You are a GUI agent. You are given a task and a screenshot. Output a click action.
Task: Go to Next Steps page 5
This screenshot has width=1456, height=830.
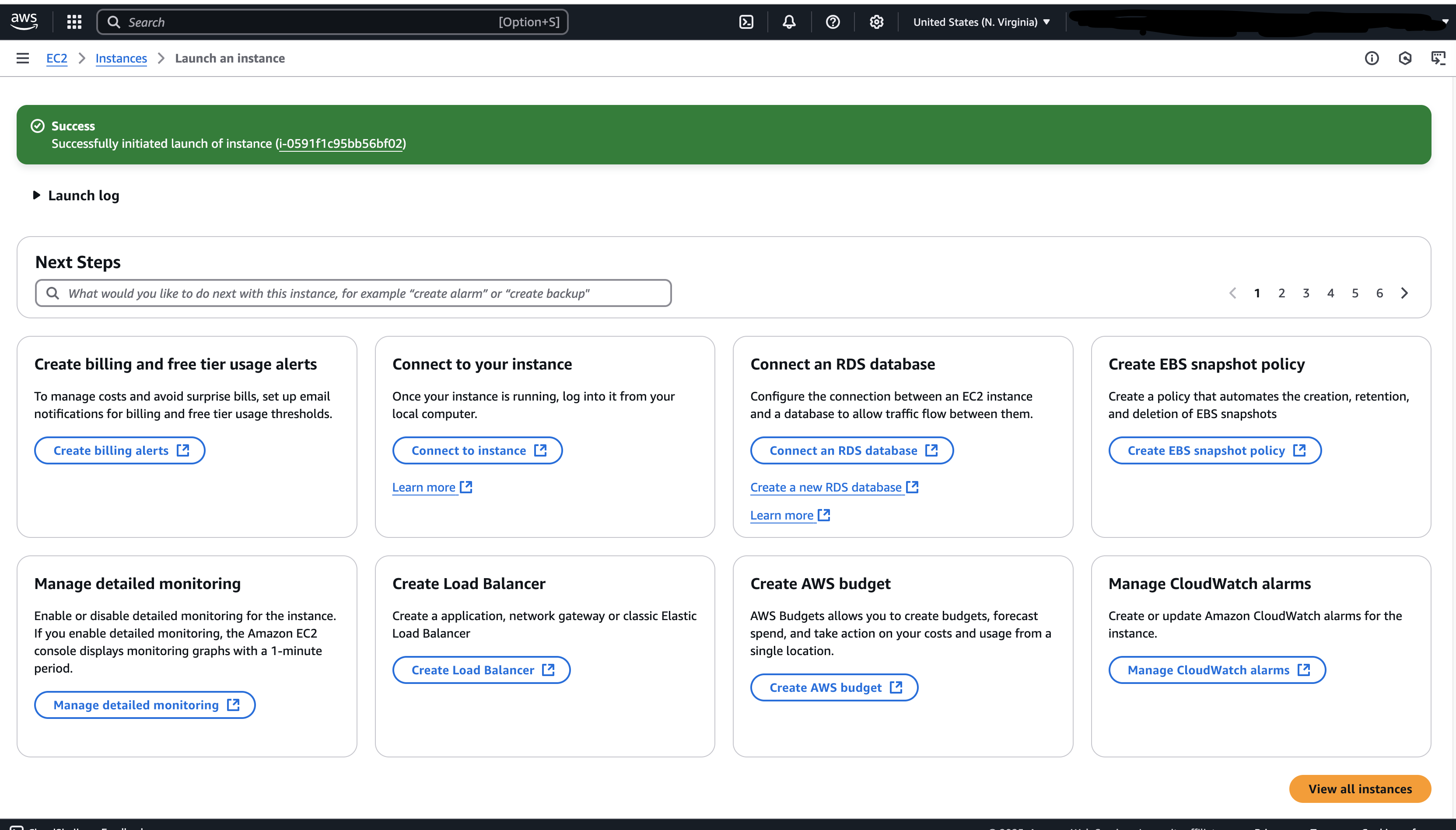(x=1355, y=293)
